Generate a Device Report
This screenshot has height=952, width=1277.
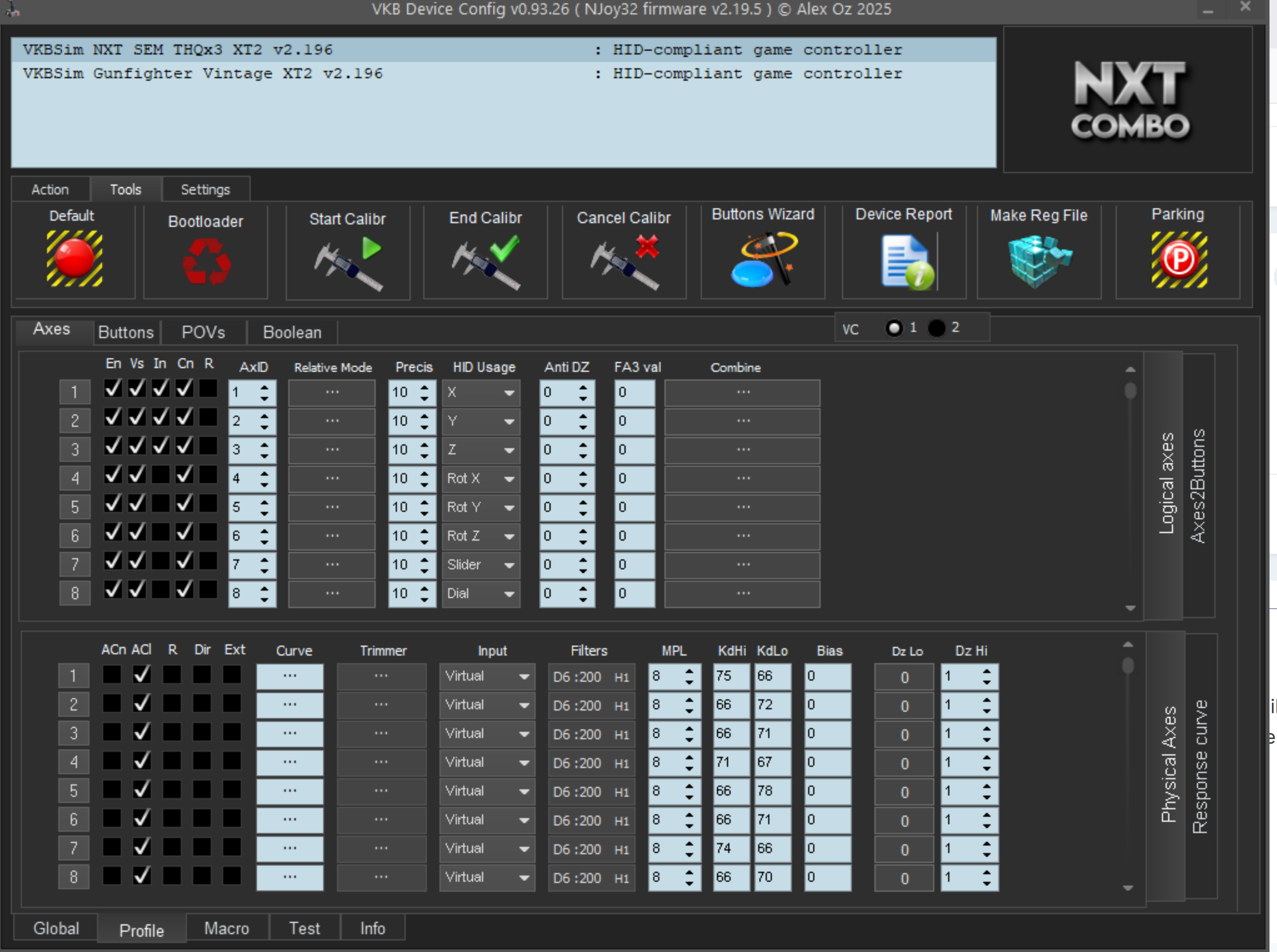click(904, 262)
